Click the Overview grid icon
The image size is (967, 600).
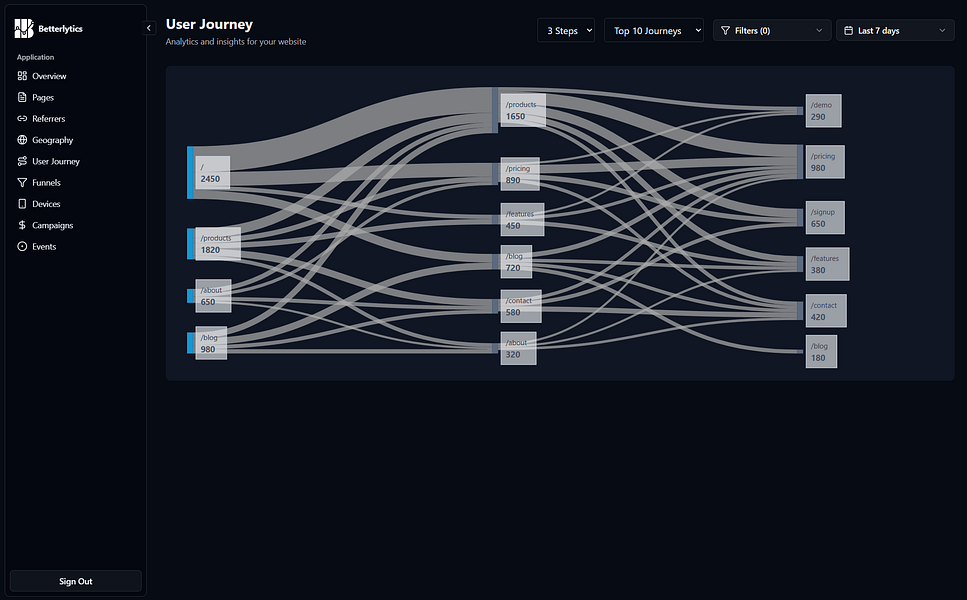[22, 76]
